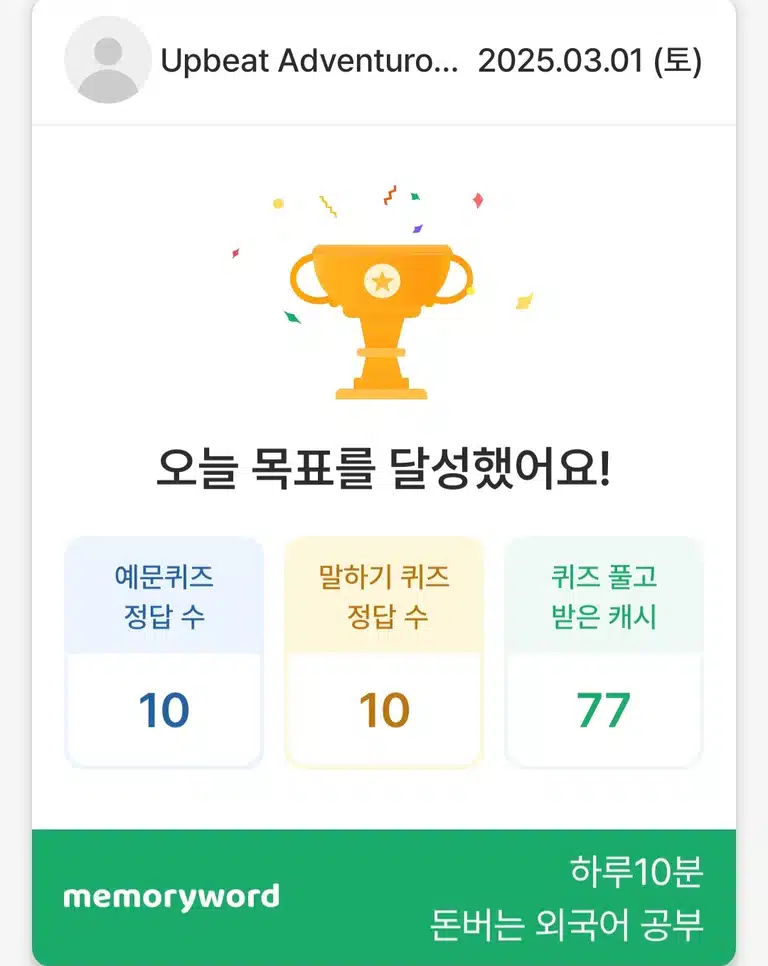The image size is (768, 966).
Task: Tap the orange number 10 score
Action: [x=384, y=710]
